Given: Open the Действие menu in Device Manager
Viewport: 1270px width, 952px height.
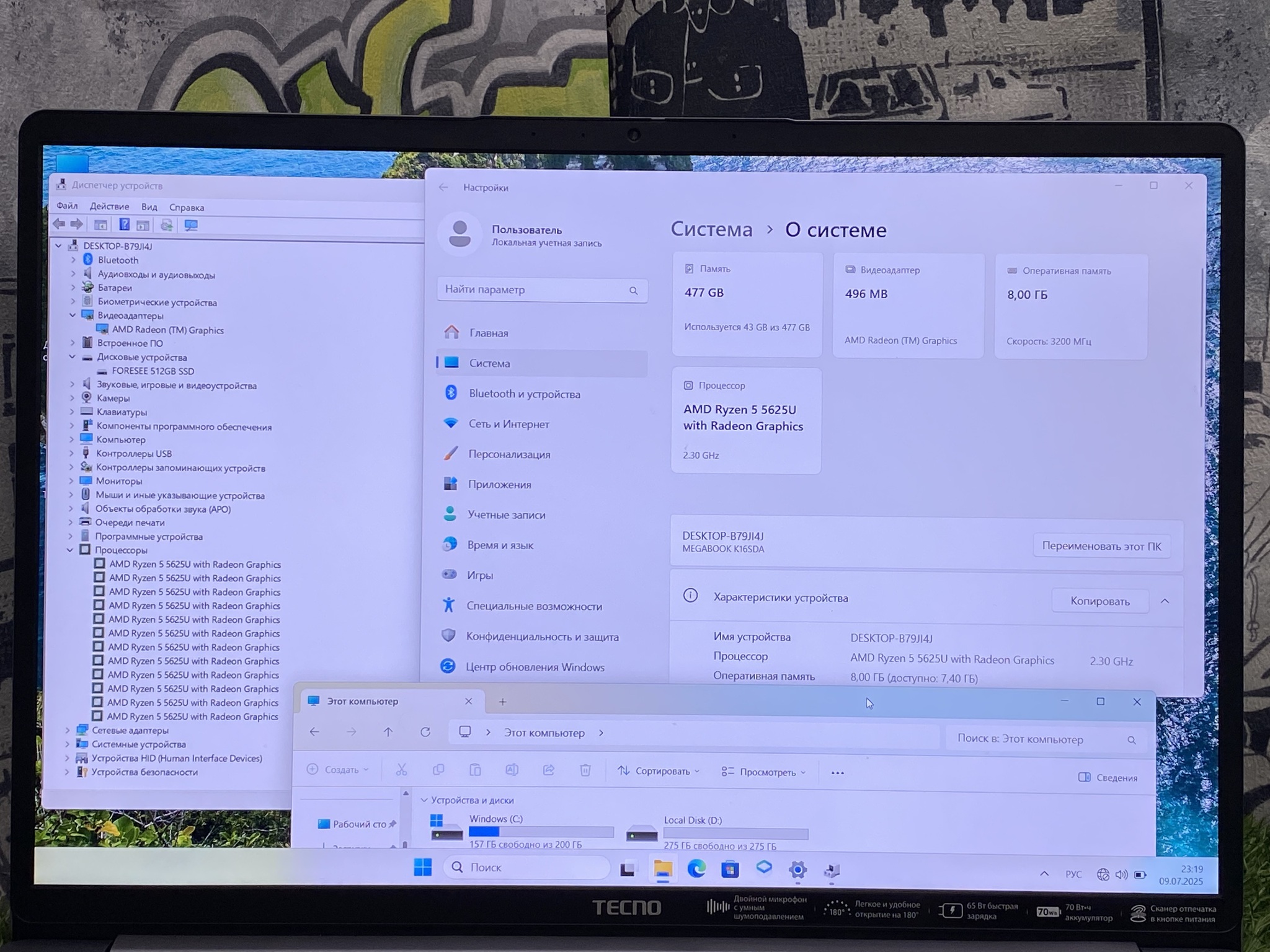Looking at the screenshot, I should tap(109, 206).
